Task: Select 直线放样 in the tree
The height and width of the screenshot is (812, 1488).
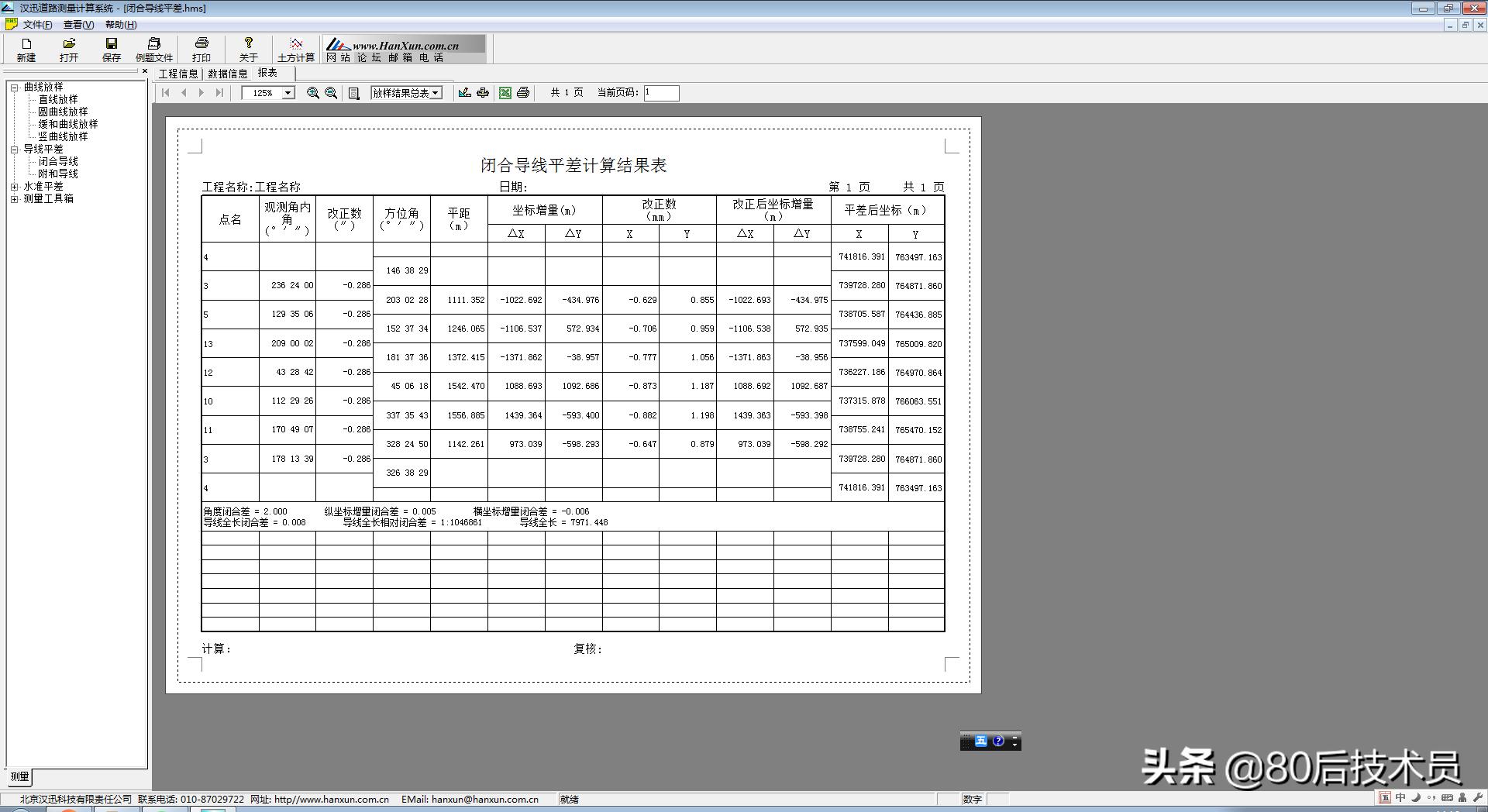Action: (x=58, y=100)
